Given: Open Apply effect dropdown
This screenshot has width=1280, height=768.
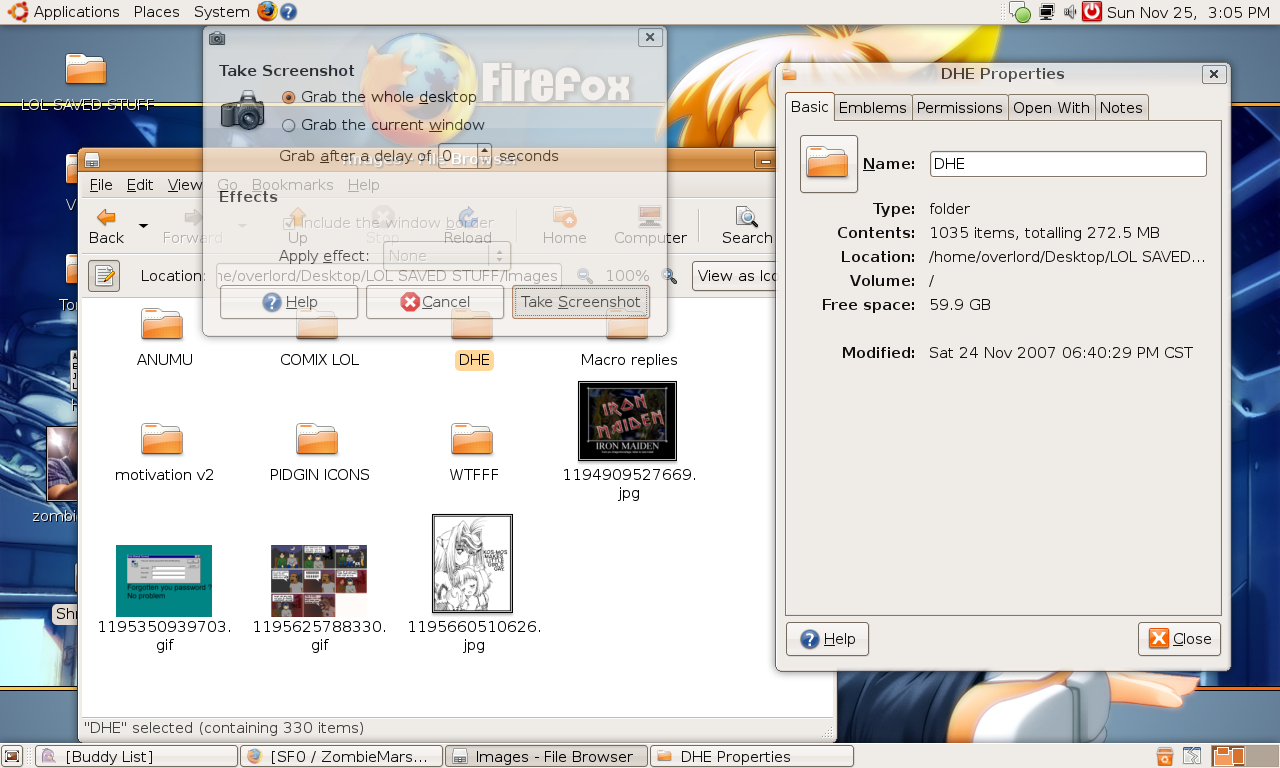Looking at the screenshot, I should point(447,256).
